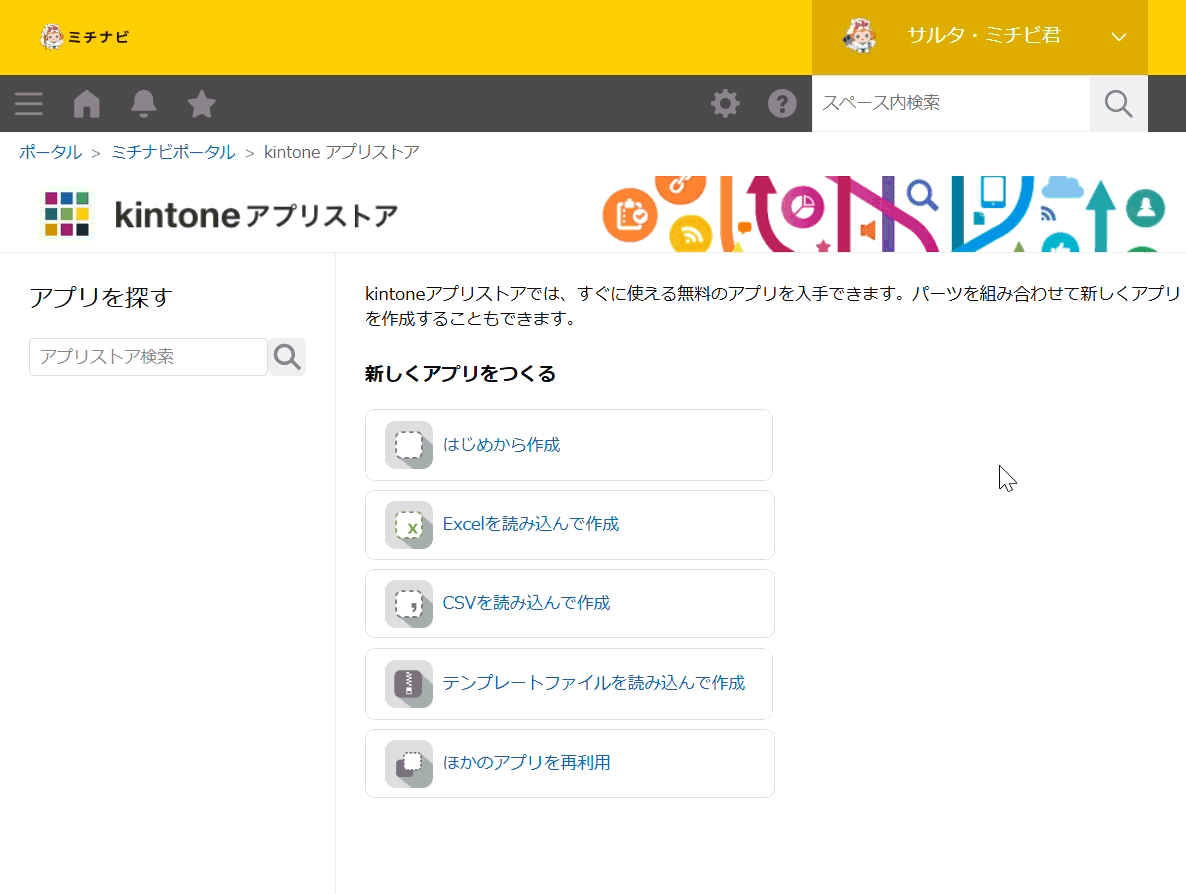
Task: Open the notifications bell icon
Action: [x=144, y=104]
